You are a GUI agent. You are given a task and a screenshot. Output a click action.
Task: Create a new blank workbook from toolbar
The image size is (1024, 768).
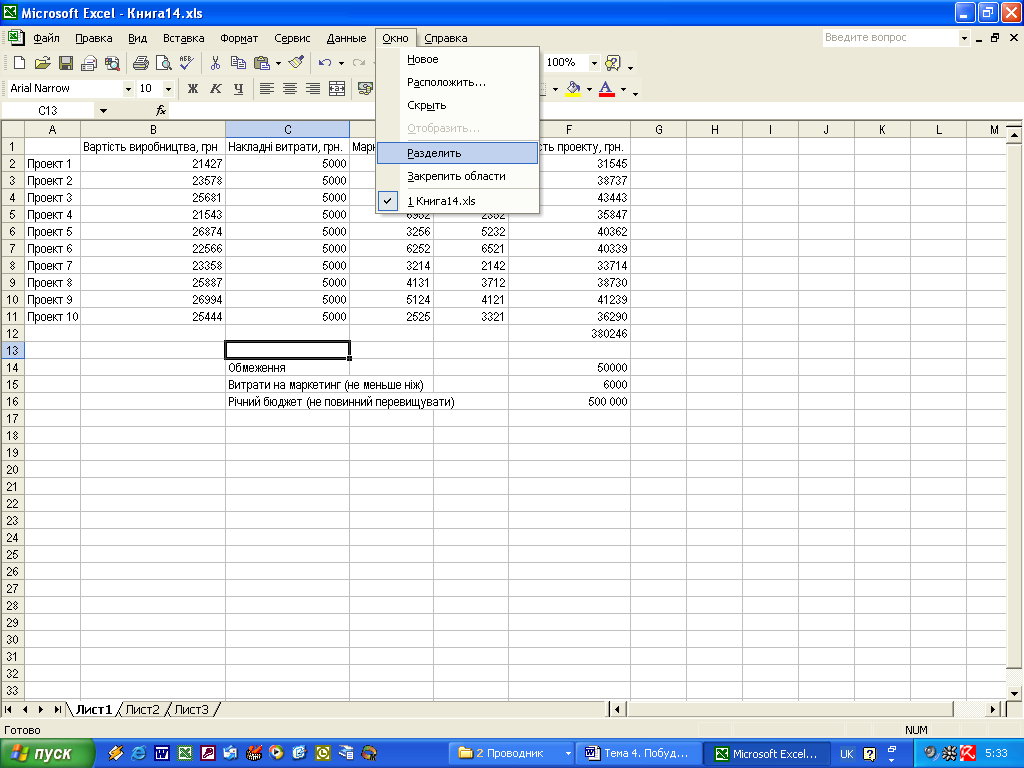[19, 63]
